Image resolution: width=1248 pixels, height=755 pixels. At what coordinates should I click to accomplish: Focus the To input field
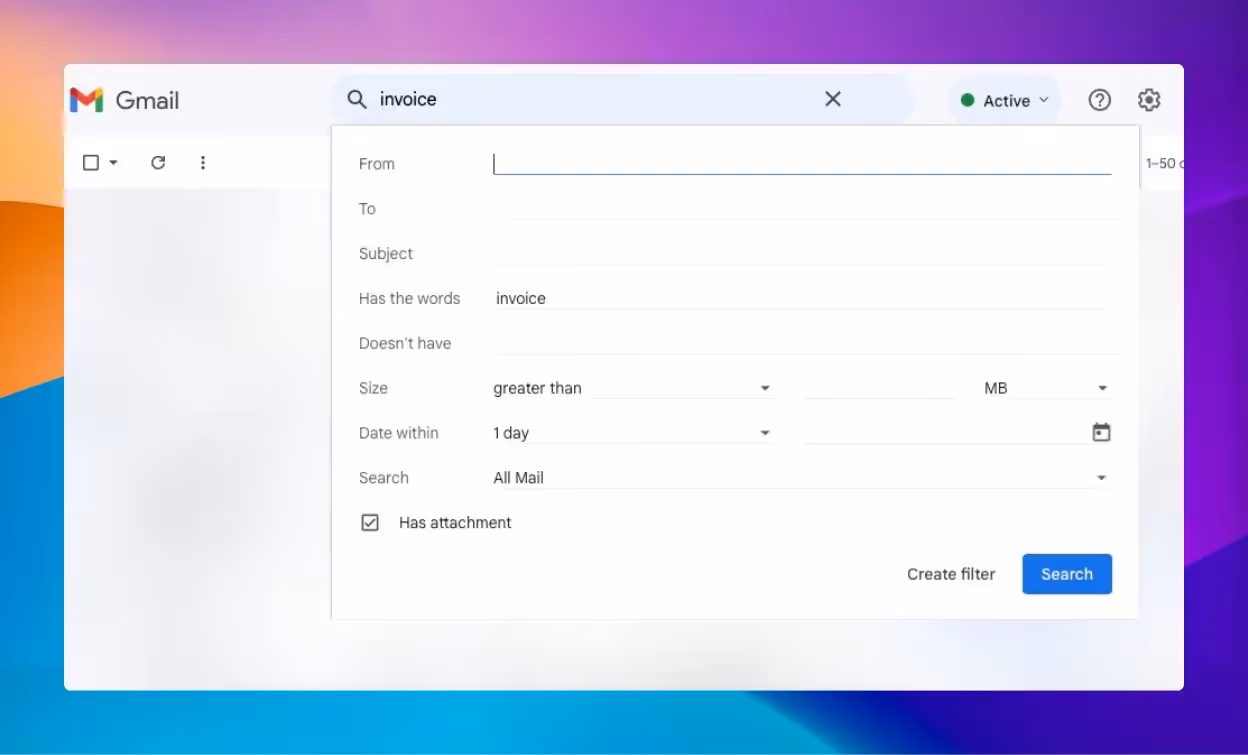[802, 208]
